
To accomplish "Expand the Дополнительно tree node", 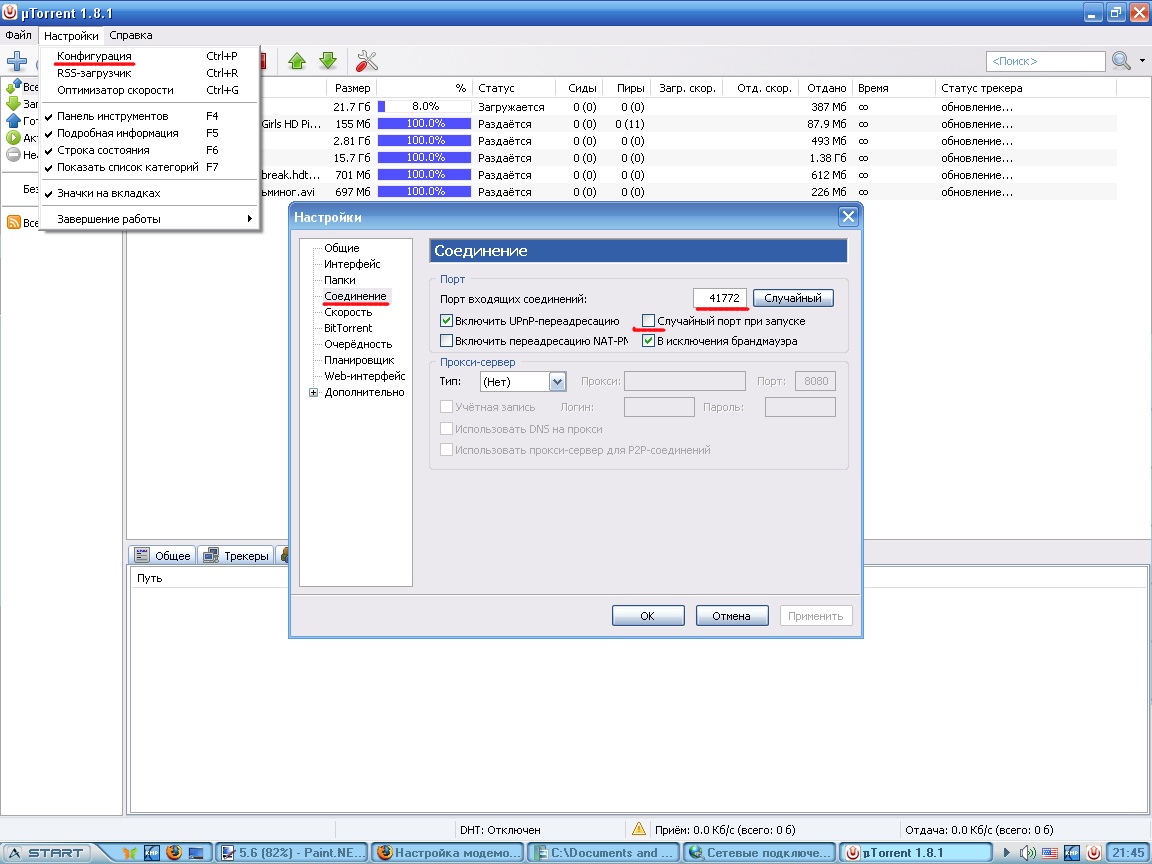I will coord(314,392).
